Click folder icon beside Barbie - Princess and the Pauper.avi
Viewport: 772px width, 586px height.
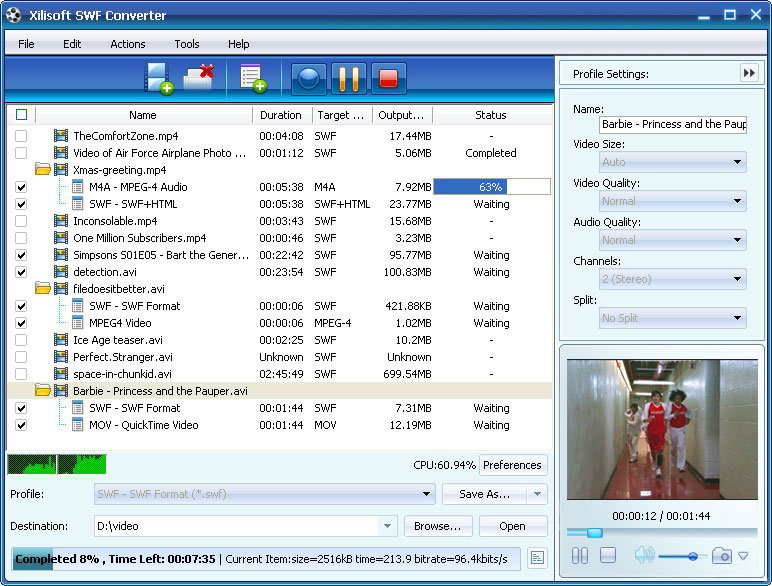point(43,391)
